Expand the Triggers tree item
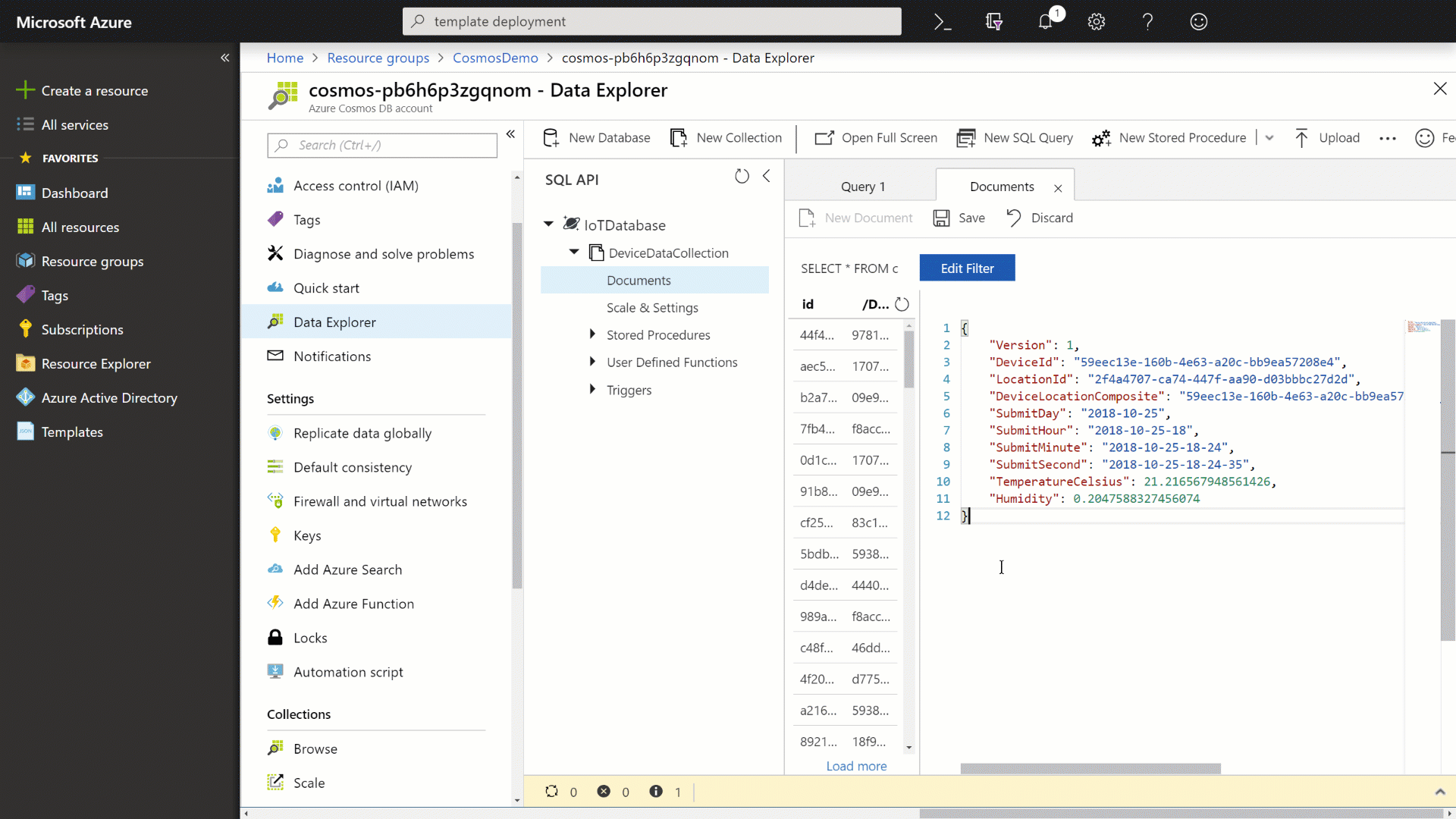 (592, 389)
